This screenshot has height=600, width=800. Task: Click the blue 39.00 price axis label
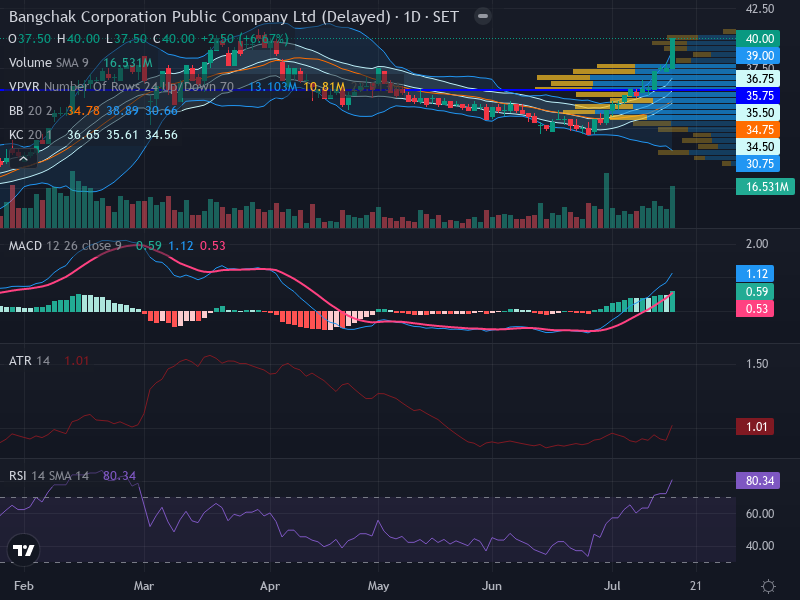pos(758,56)
